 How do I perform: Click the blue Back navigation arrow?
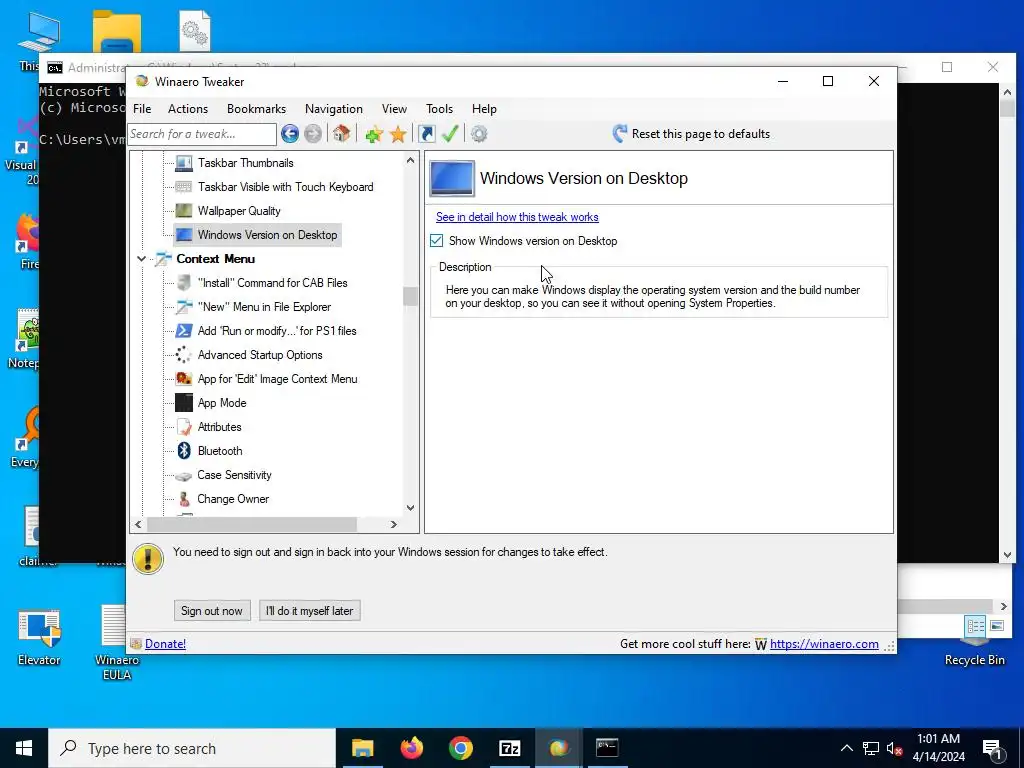pos(290,134)
